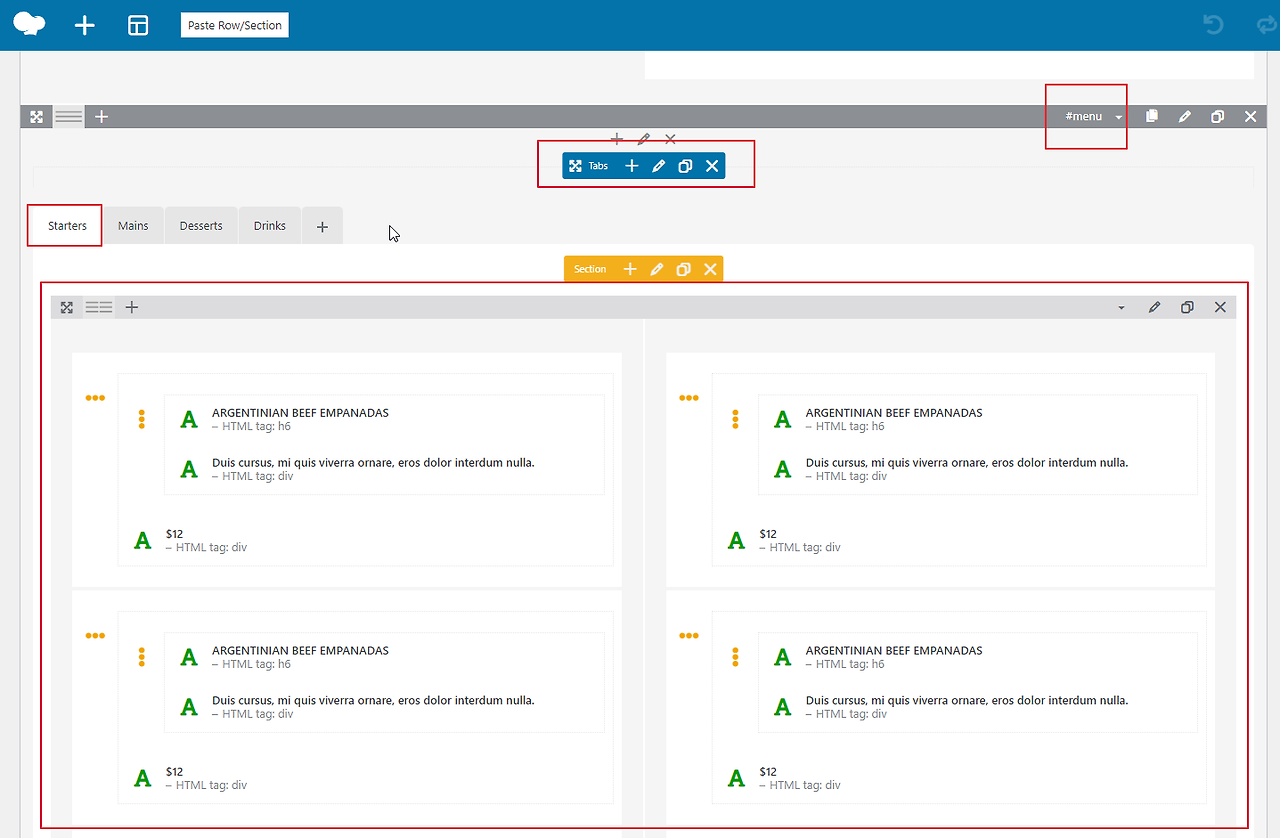Copy the #menu row
Image resolution: width=1280 pixels, height=838 pixels.
(x=1152, y=117)
